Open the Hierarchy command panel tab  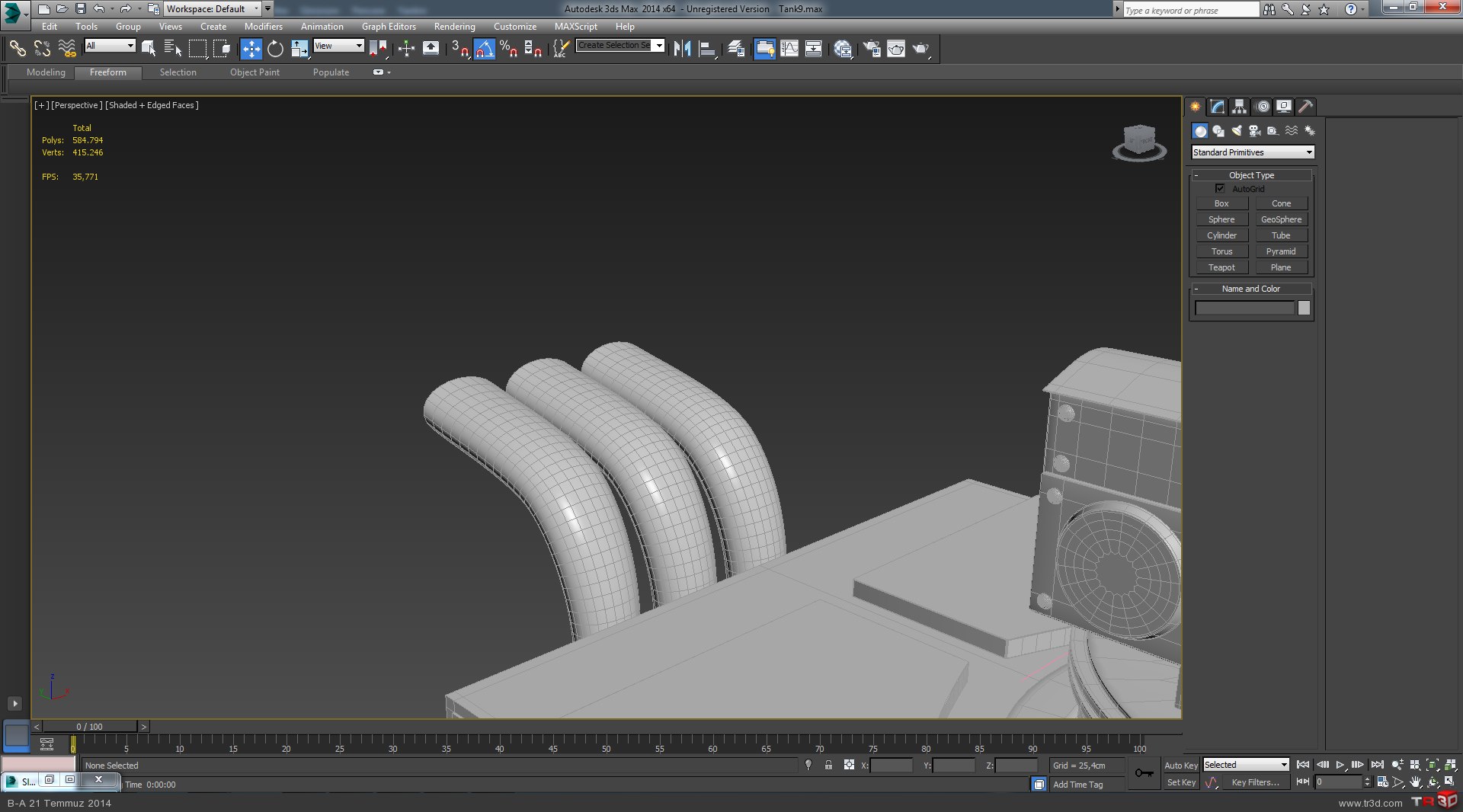point(1239,107)
